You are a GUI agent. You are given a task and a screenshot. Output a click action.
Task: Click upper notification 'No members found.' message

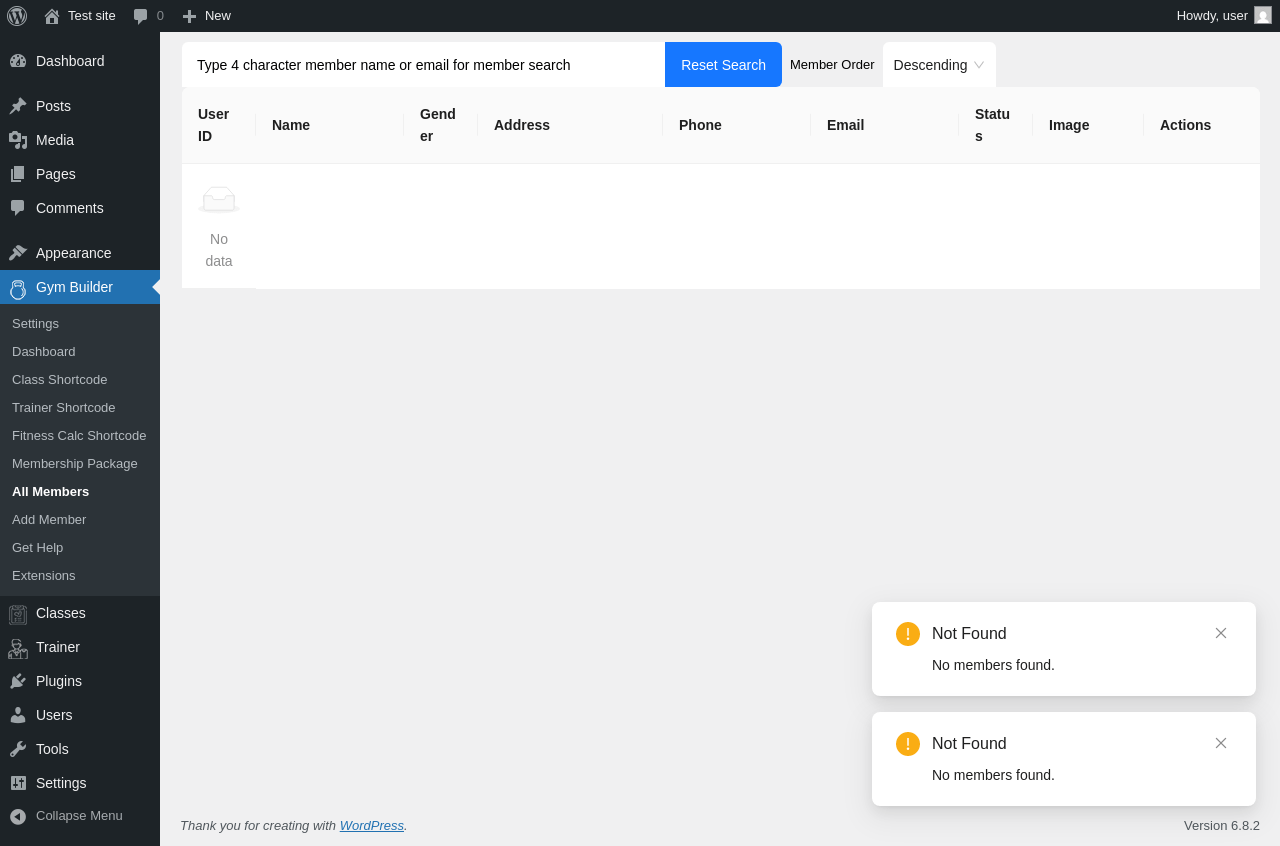(993, 665)
